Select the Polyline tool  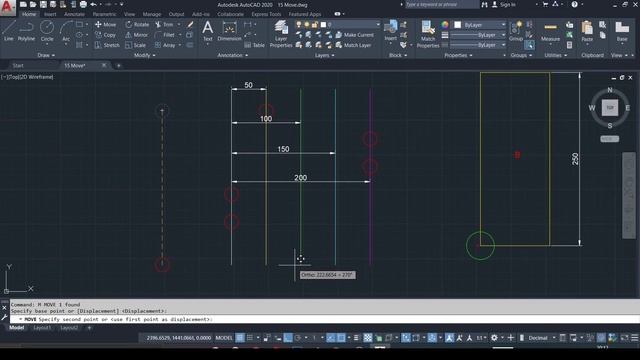(x=26, y=31)
